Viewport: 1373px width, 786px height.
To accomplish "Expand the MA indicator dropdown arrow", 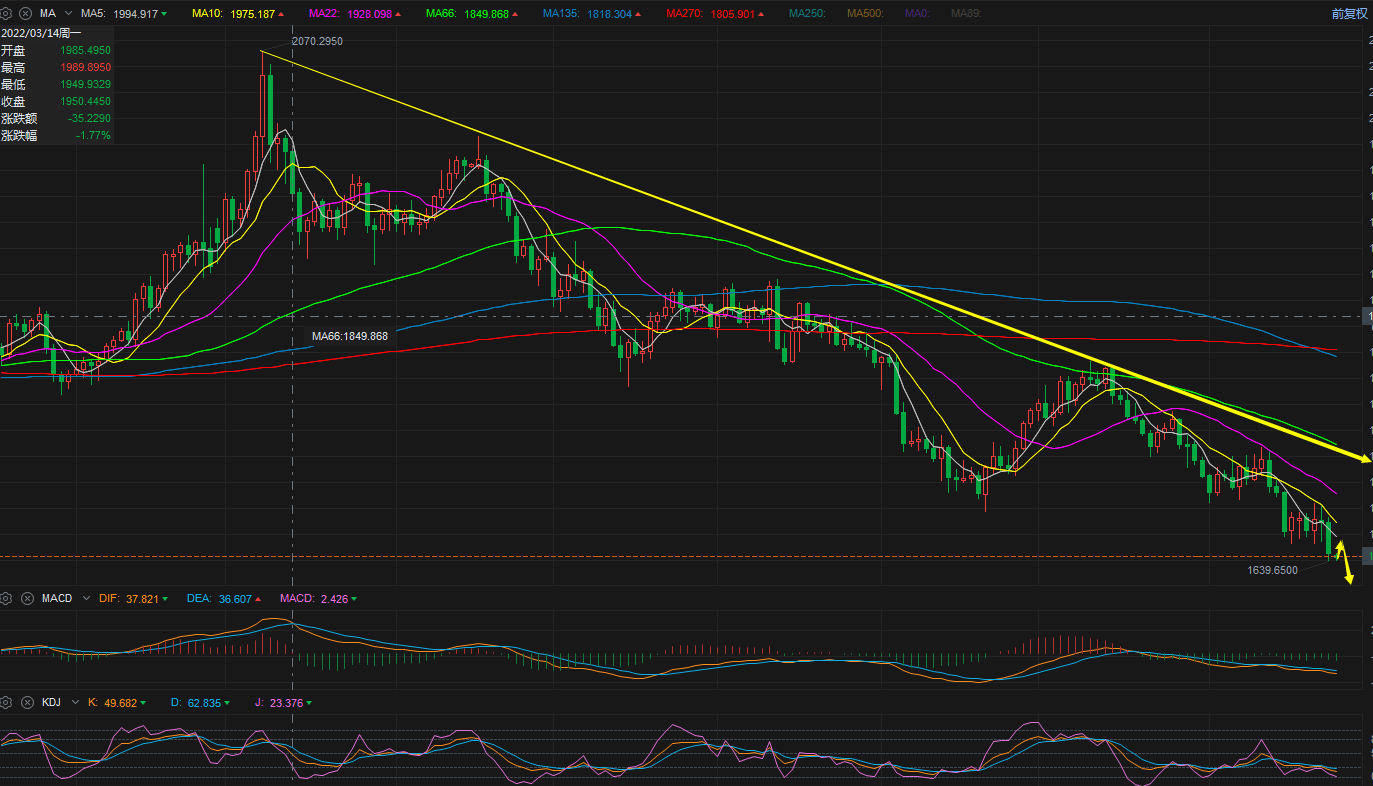I will click(x=68, y=14).
